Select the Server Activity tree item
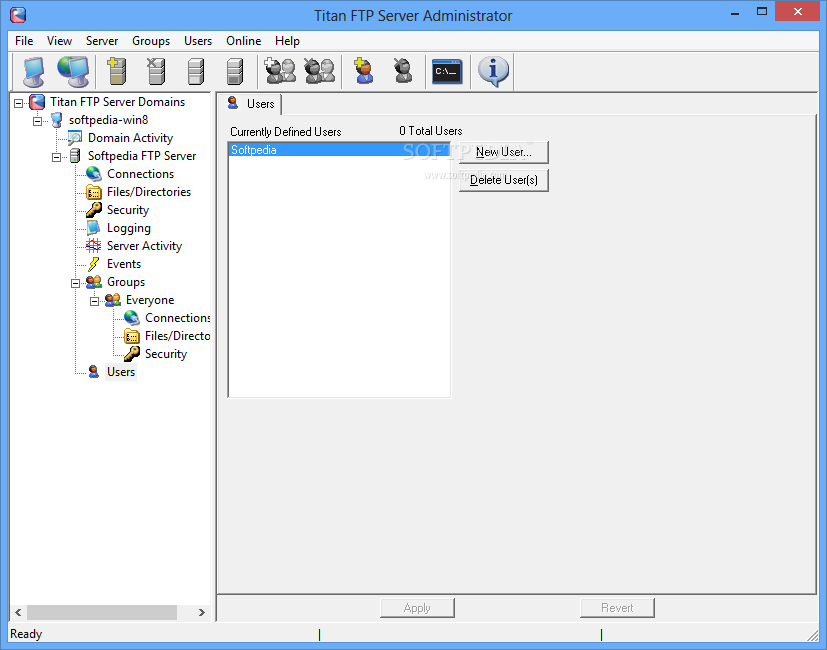Image resolution: width=827 pixels, height=650 pixels. pos(144,246)
